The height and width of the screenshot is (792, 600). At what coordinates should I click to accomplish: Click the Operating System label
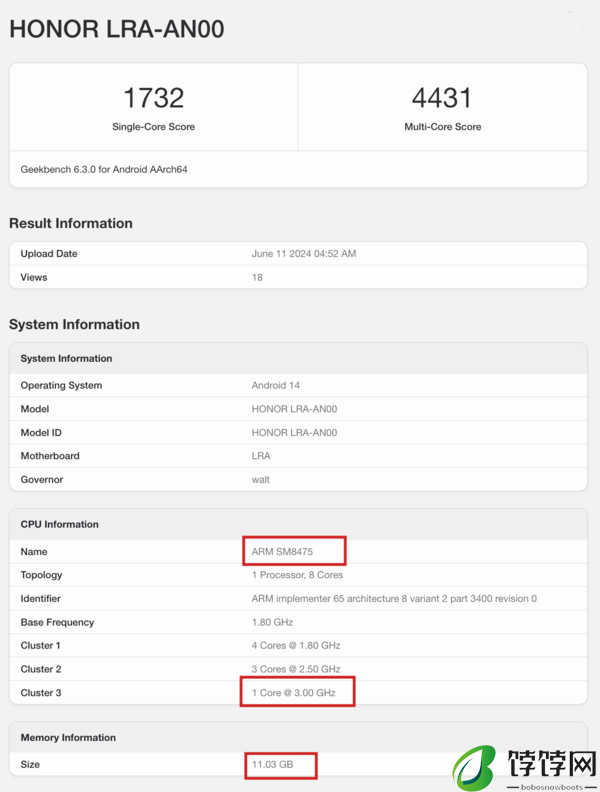(x=61, y=385)
